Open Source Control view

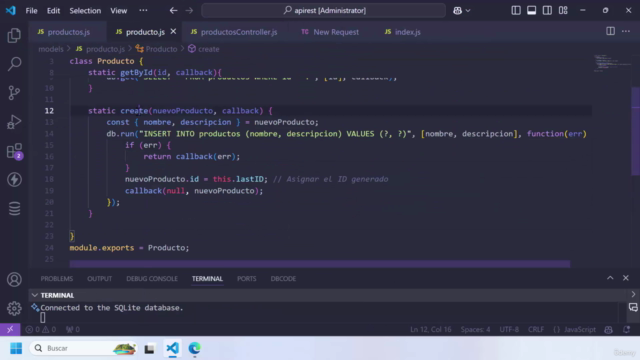[x=14, y=93]
